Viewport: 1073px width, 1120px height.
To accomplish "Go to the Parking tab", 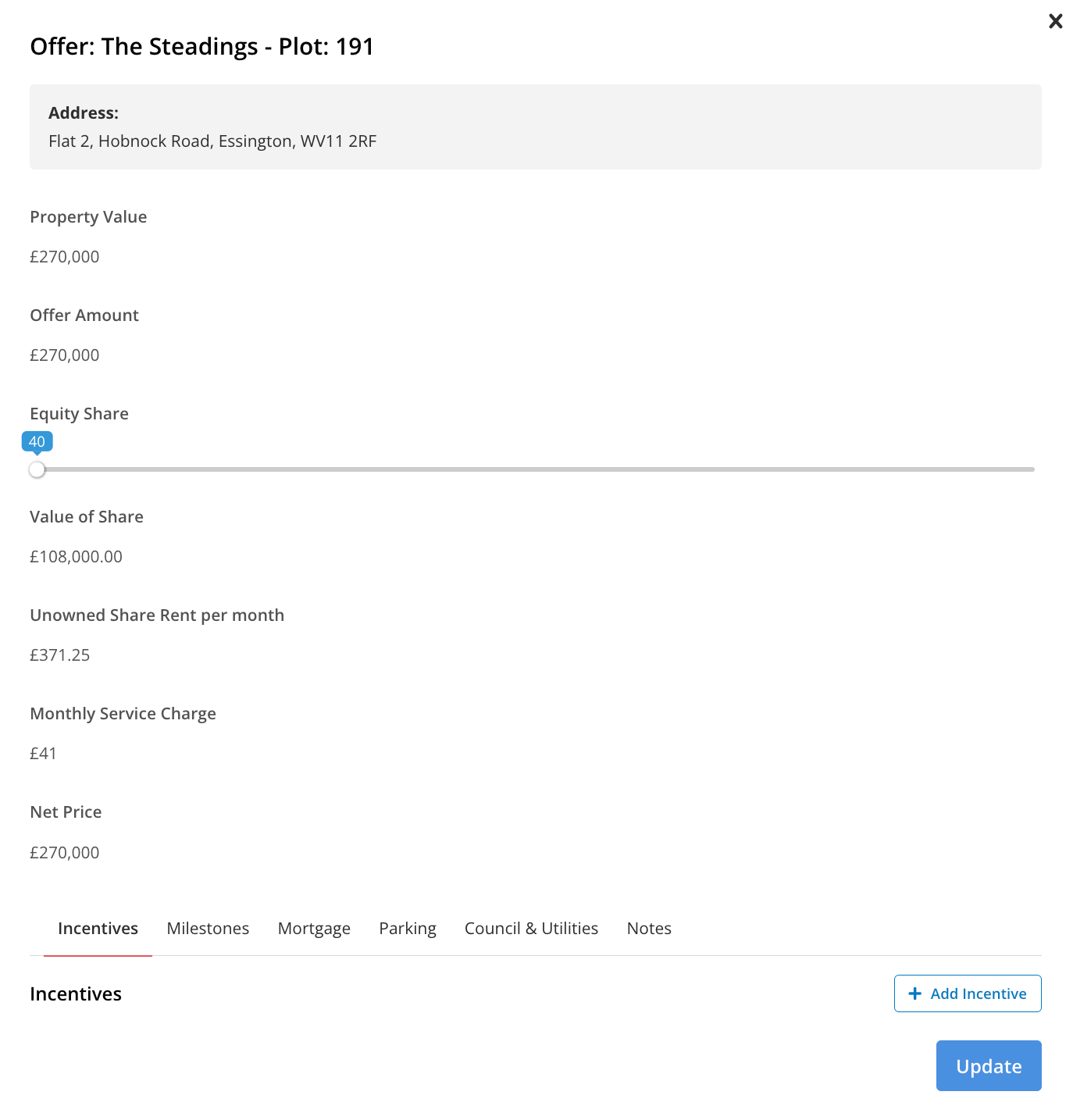I will click(x=407, y=929).
